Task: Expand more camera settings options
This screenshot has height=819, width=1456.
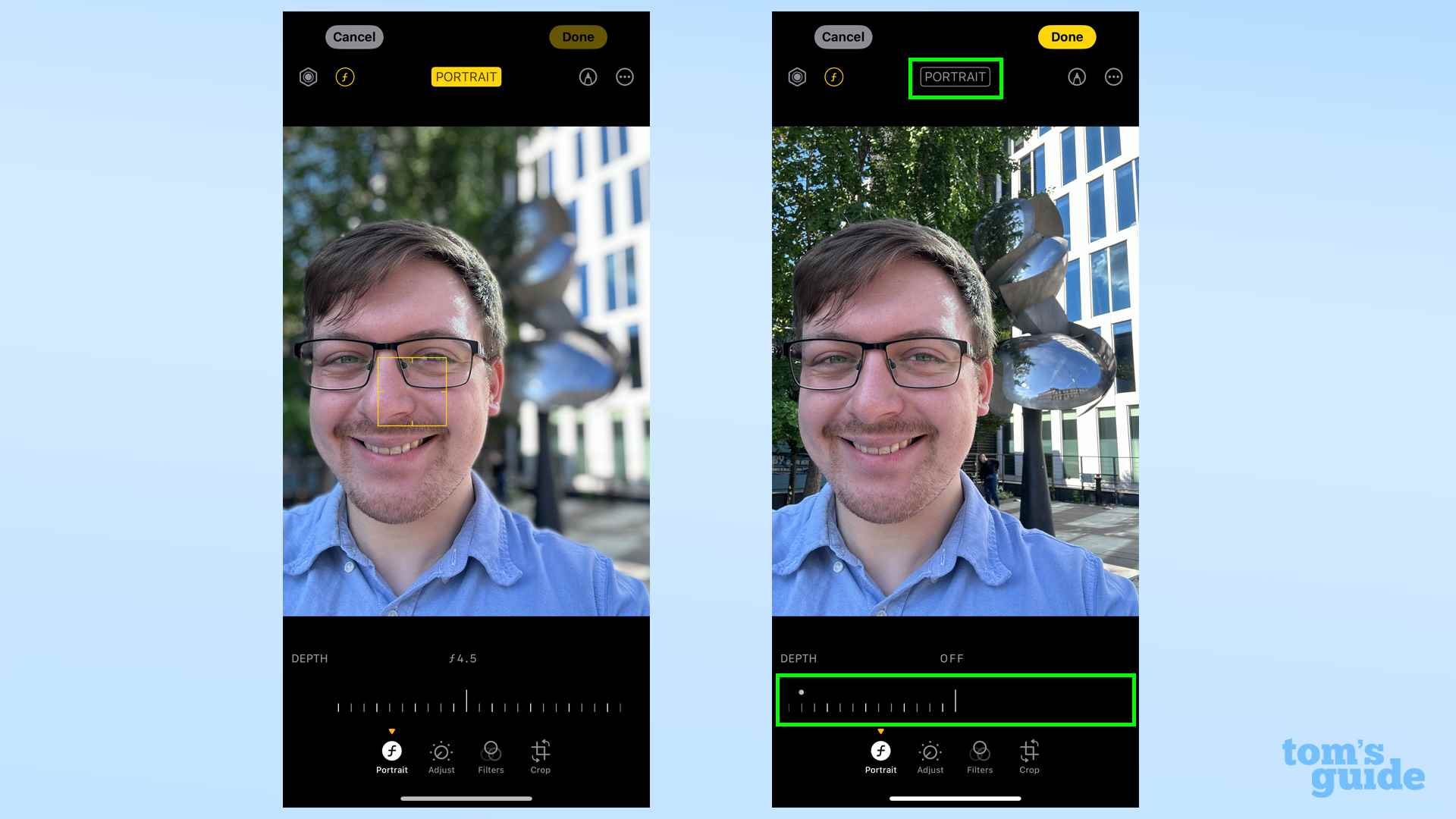Action: pyautogui.click(x=625, y=77)
